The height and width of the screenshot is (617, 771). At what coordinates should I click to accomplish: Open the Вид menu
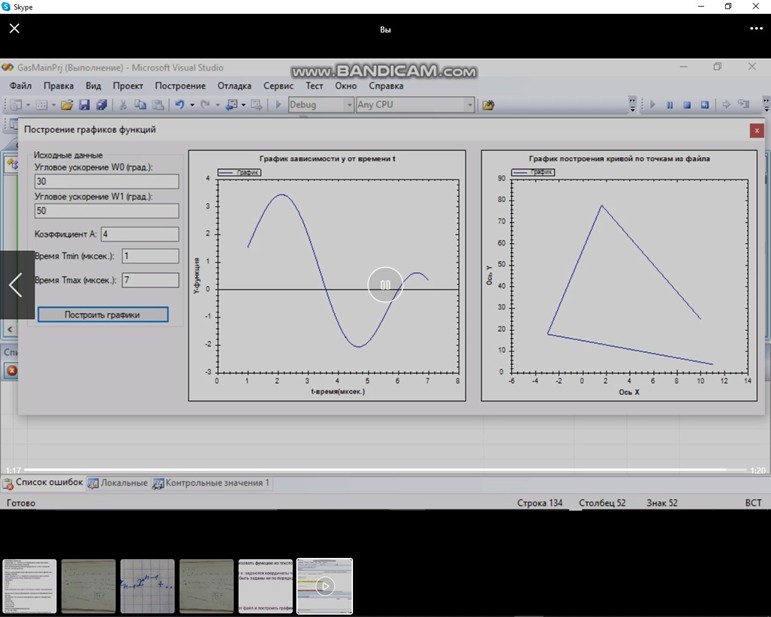click(93, 86)
